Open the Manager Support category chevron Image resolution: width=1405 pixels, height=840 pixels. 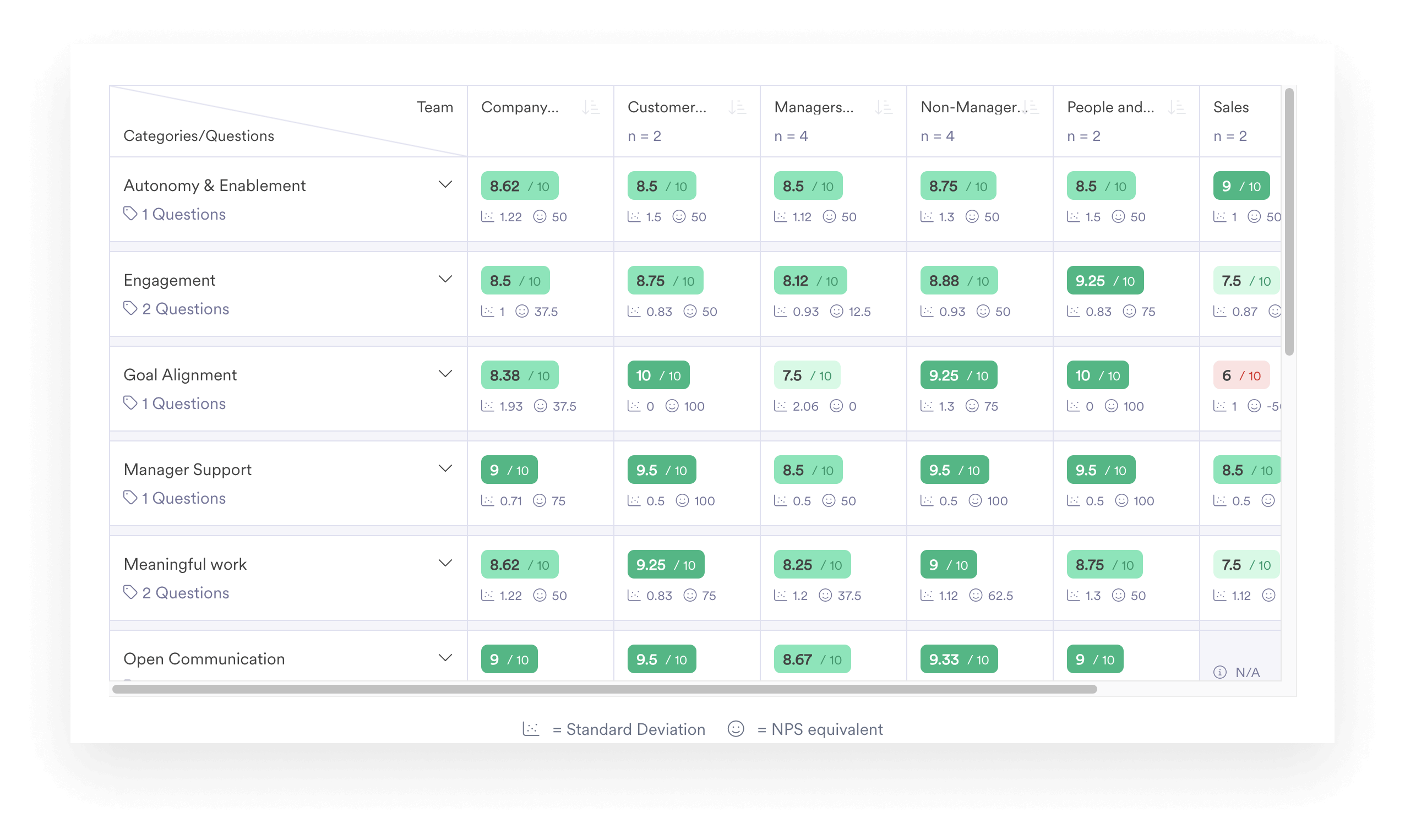point(445,468)
